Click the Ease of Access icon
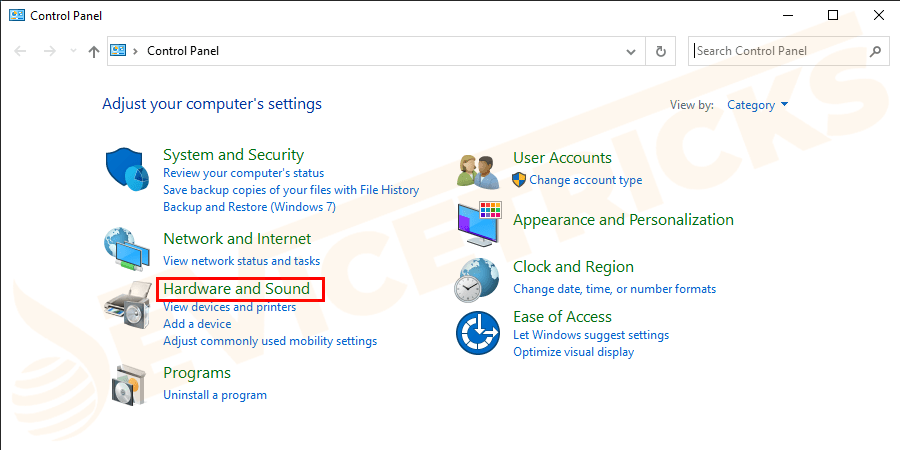Image resolution: width=900 pixels, height=450 pixels. click(478, 331)
